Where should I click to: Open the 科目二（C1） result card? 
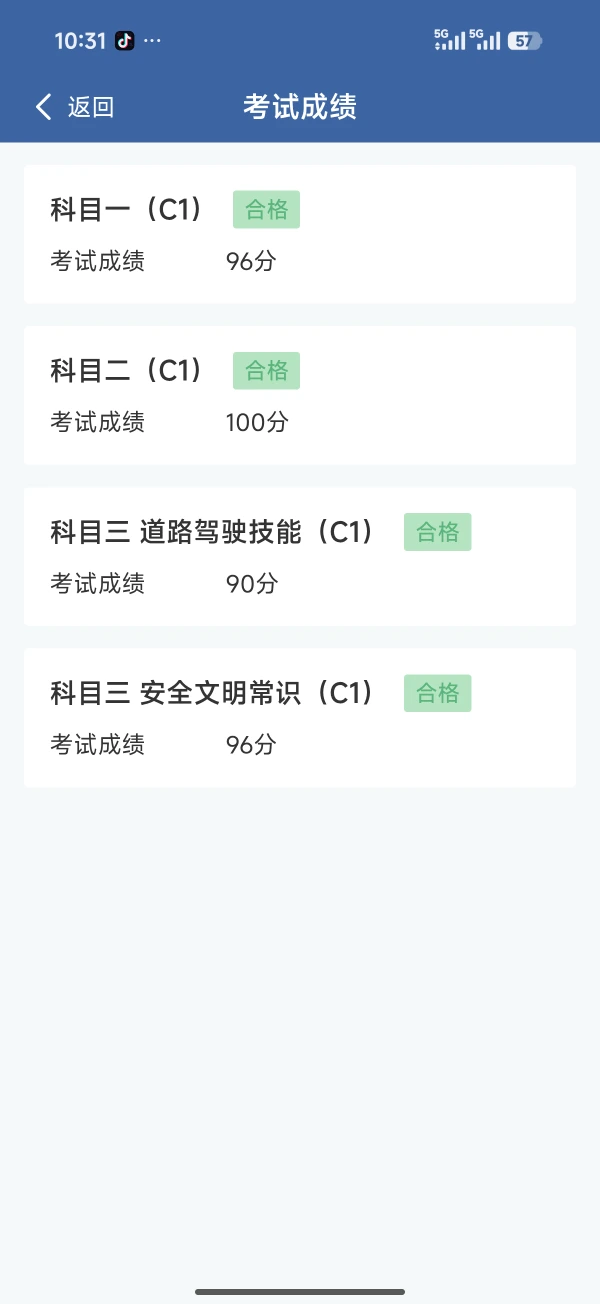tap(300, 395)
